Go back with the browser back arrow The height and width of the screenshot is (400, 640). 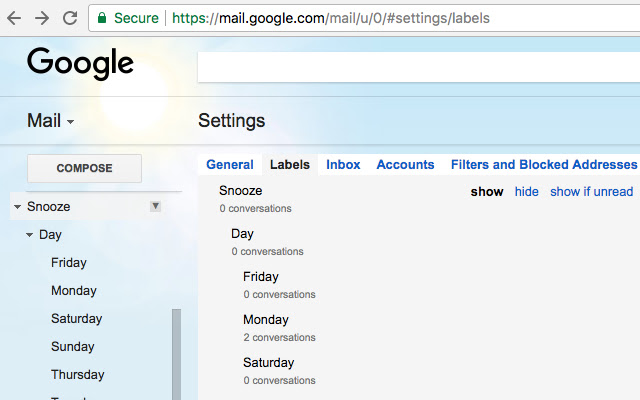pyautogui.click(x=14, y=18)
